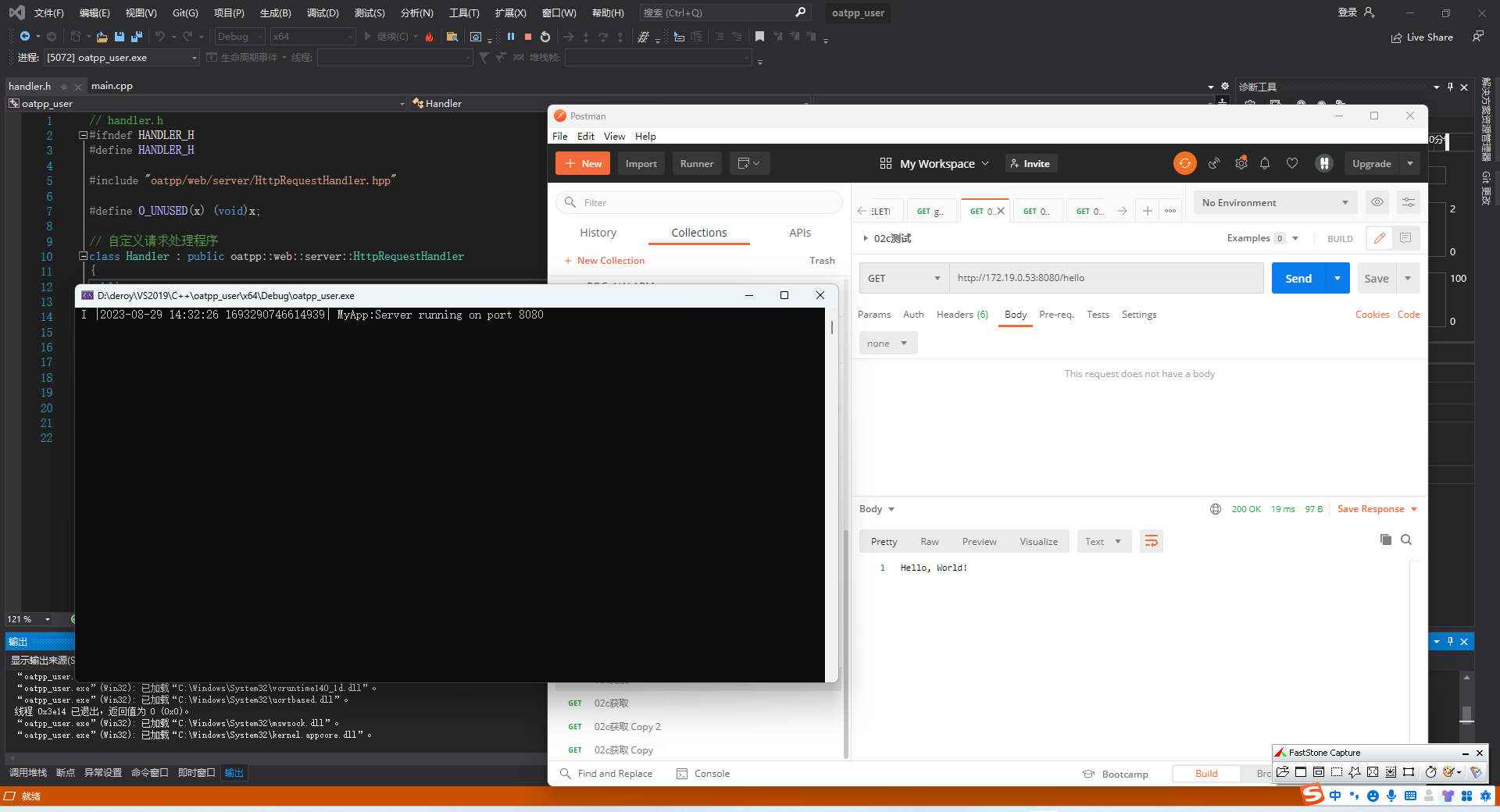Click the New button in Postman
1500x812 pixels.
tap(582, 163)
